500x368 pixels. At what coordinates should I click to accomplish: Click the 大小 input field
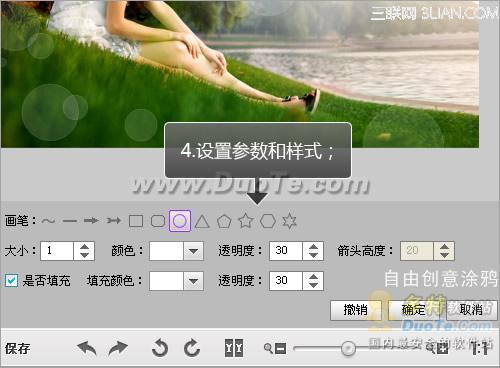pos(57,251)
